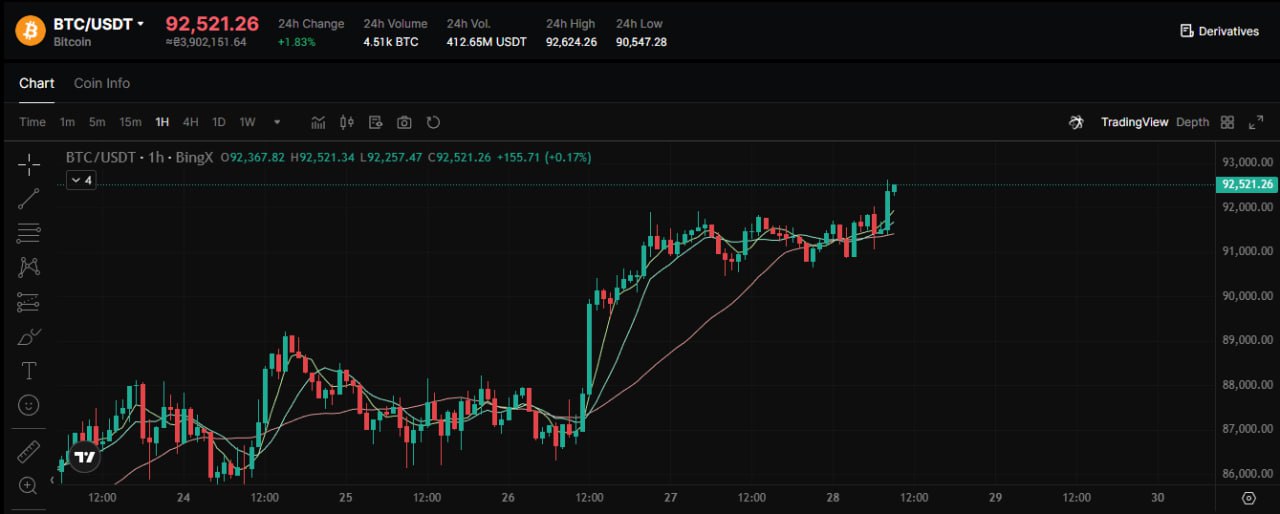The width and height of the screenshot is (1280, 514).
Task: Open the Derivatives link
Action: [1219, 31]
